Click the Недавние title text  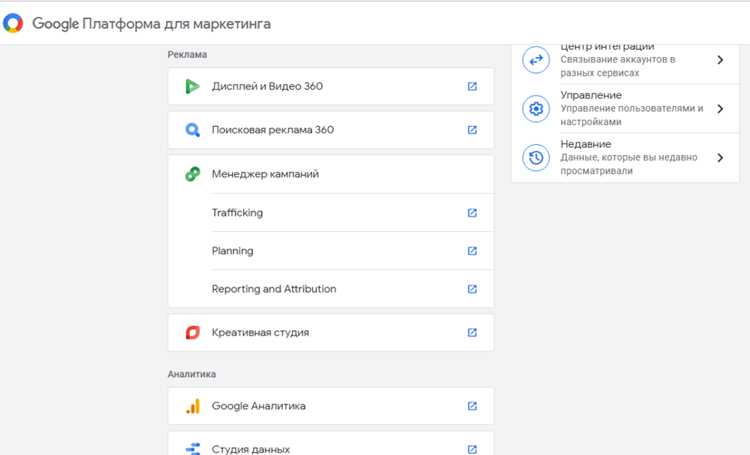click(585, 144)
